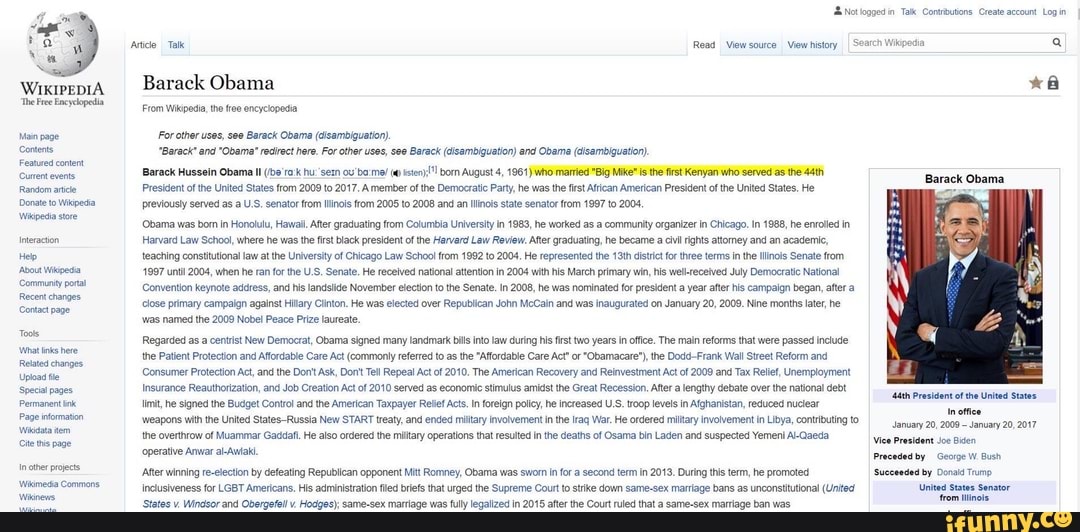
Task: Click the page protection padlock icon
Action: coord(1053,83)
